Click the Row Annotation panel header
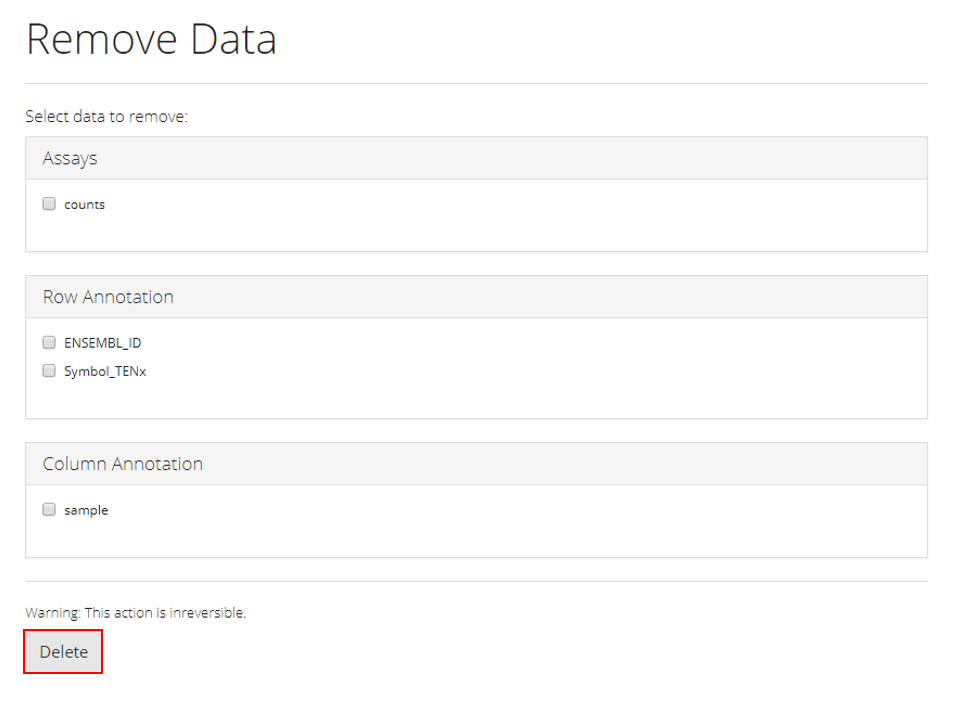The image size is (962, 701). click(x=476, y=297)
